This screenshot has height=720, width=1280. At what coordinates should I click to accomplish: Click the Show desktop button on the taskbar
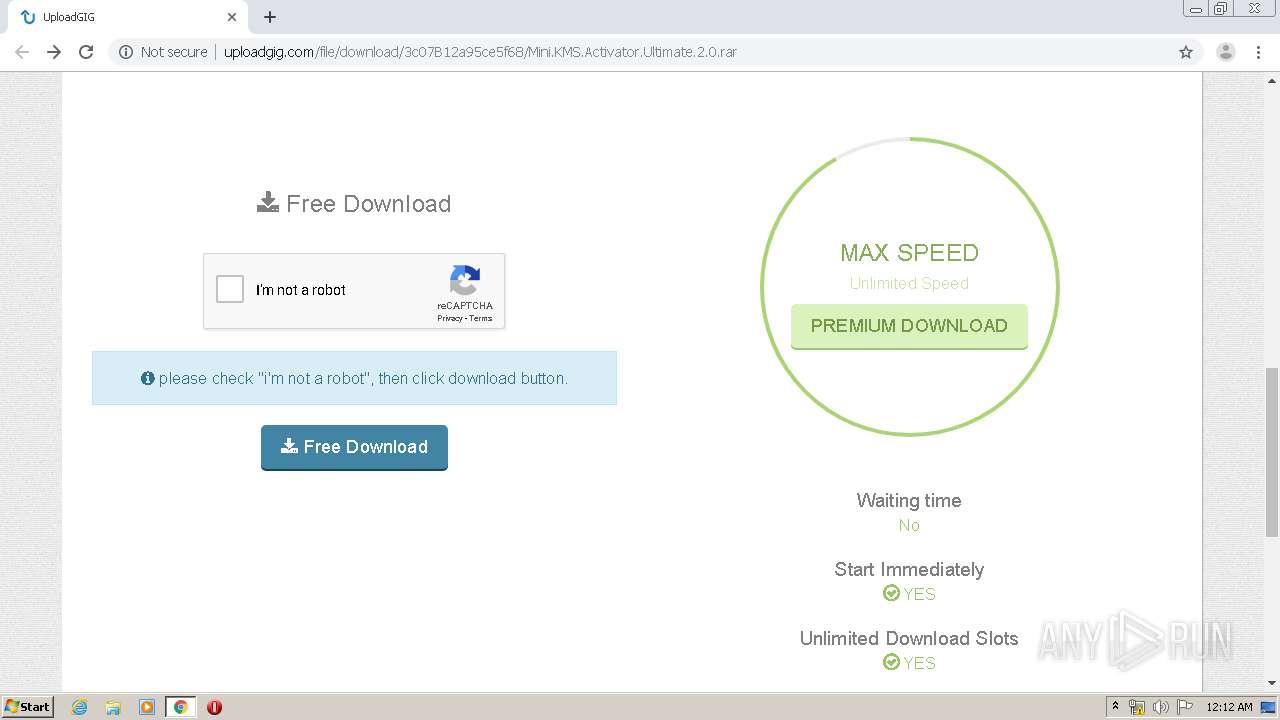click(x=1269, y=707)
